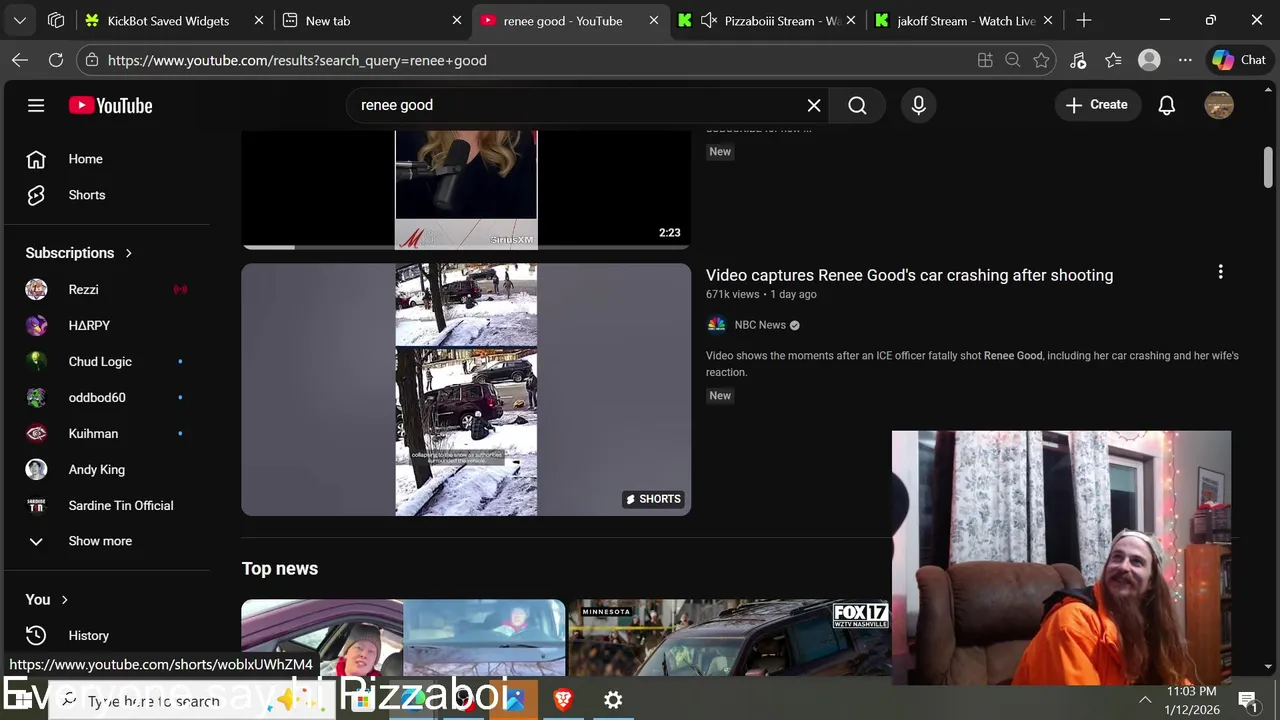This screenshot has height=720, width=1280.
Task: Open Settings gear in the taskbar
Action: coord(613,700)
